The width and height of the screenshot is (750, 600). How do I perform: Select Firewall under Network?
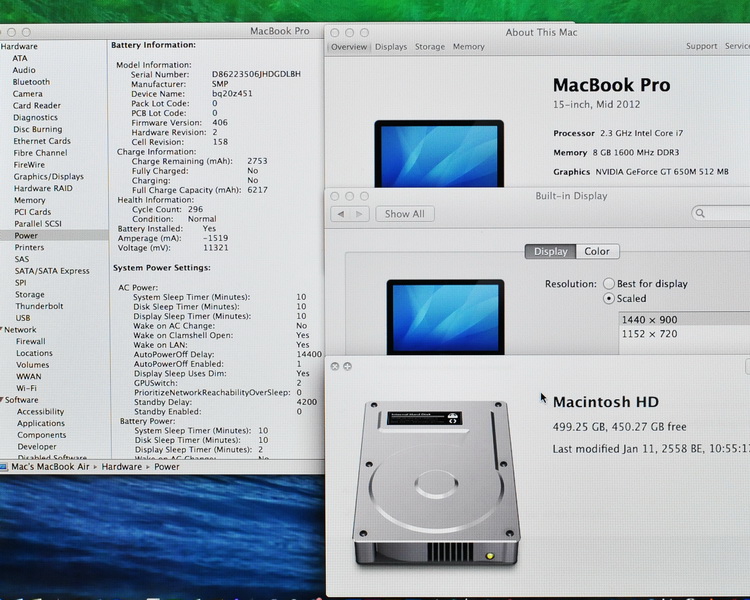coord(31,341)
